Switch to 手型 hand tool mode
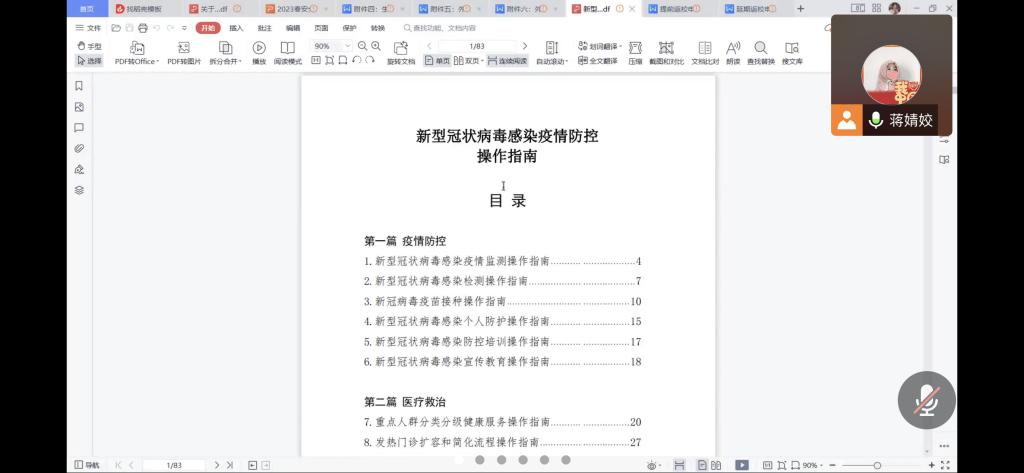Image resolution: width=1024 pixels, height=473 pixels. click(89, 46)
